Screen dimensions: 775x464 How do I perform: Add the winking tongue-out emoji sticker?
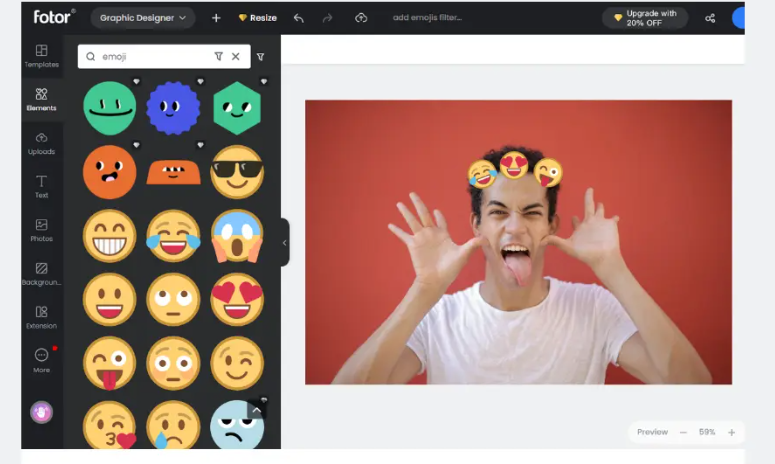(x=109, y=363)
